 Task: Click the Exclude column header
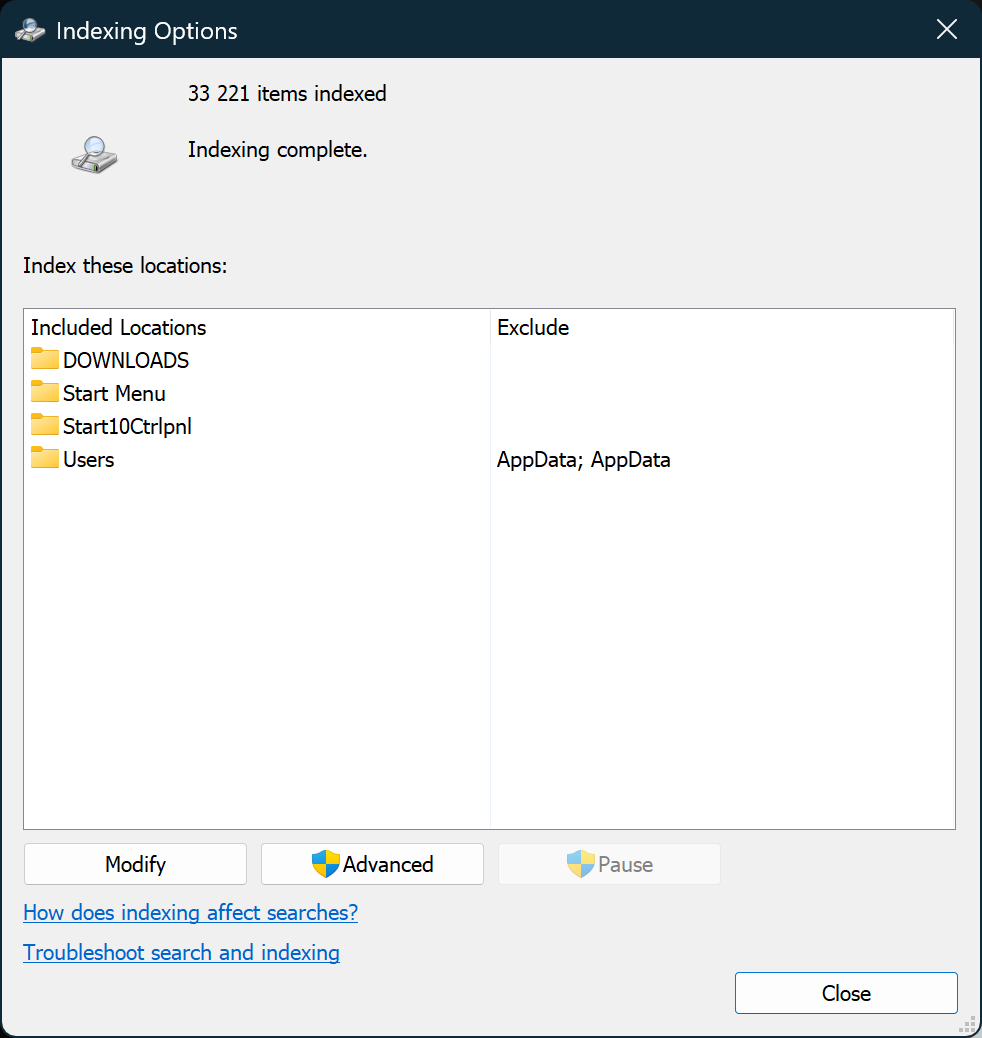(x=533, y=328)
